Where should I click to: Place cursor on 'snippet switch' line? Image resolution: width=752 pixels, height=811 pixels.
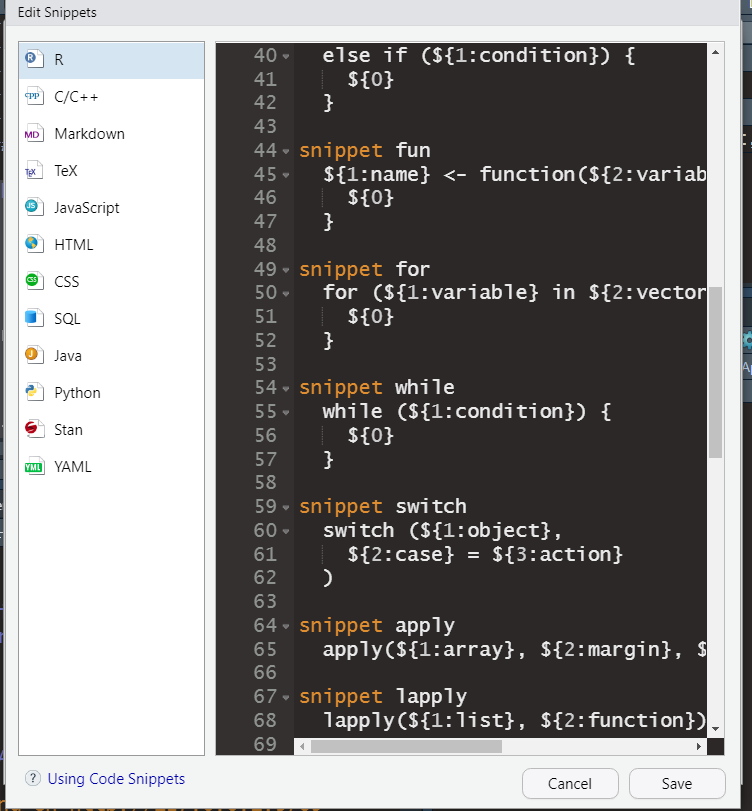click(x=383, y=506)
